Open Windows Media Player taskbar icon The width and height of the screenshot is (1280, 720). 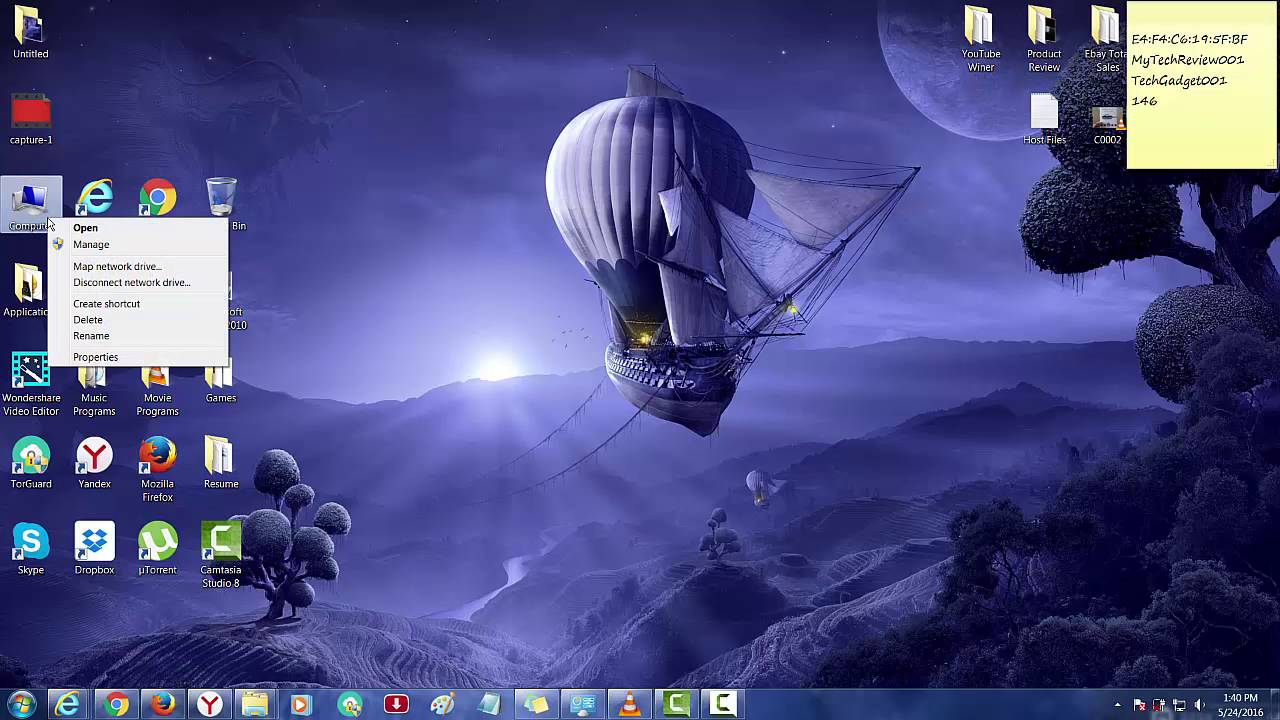click(x=301, y=705)
